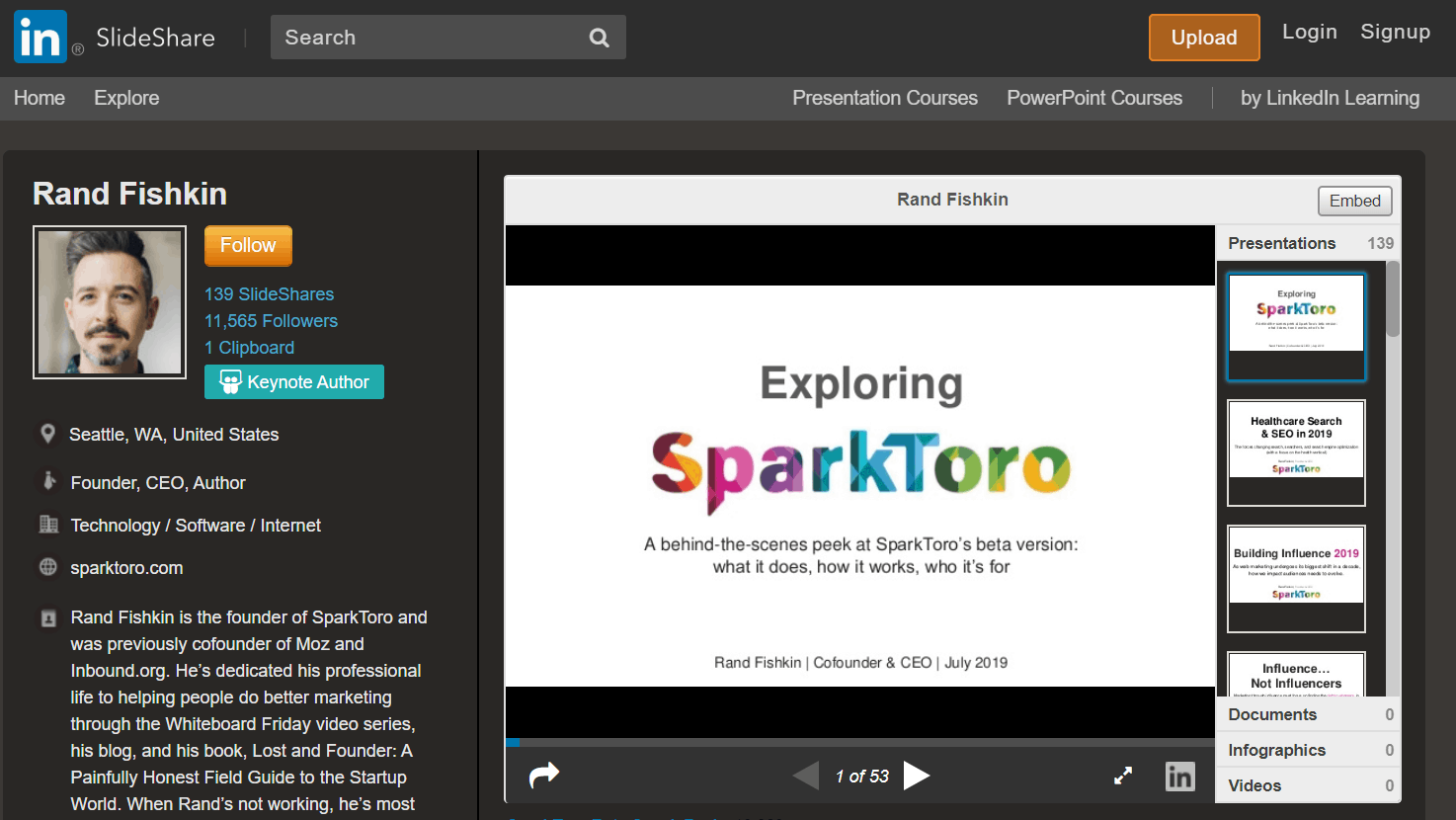Open the sparktoro.com website link
This screenshot has width=1456, height=820.
pyautogui.click(x=126, y=568)
